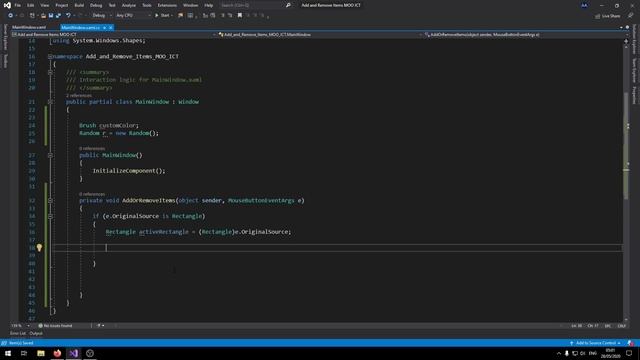Collapse the MainWindow class on line 21
The image size is (640, 360).
[50, 102]
